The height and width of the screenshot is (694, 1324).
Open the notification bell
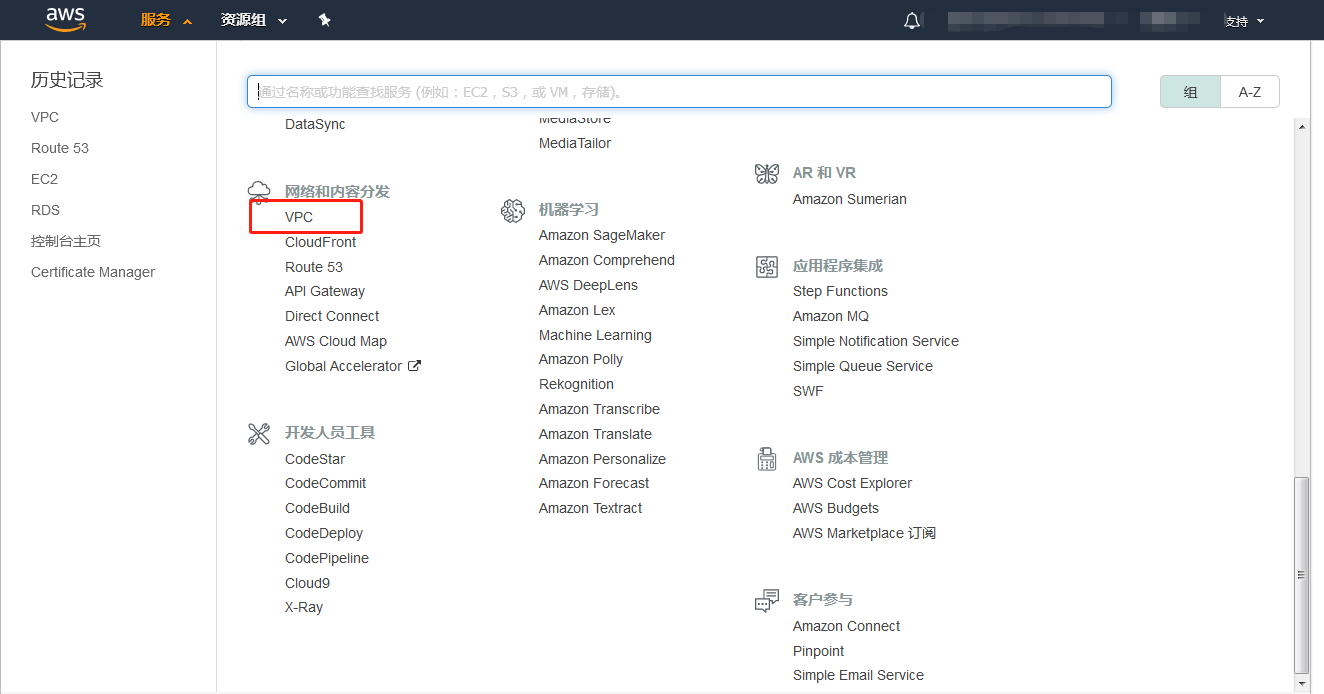click(x=911, y=19)
